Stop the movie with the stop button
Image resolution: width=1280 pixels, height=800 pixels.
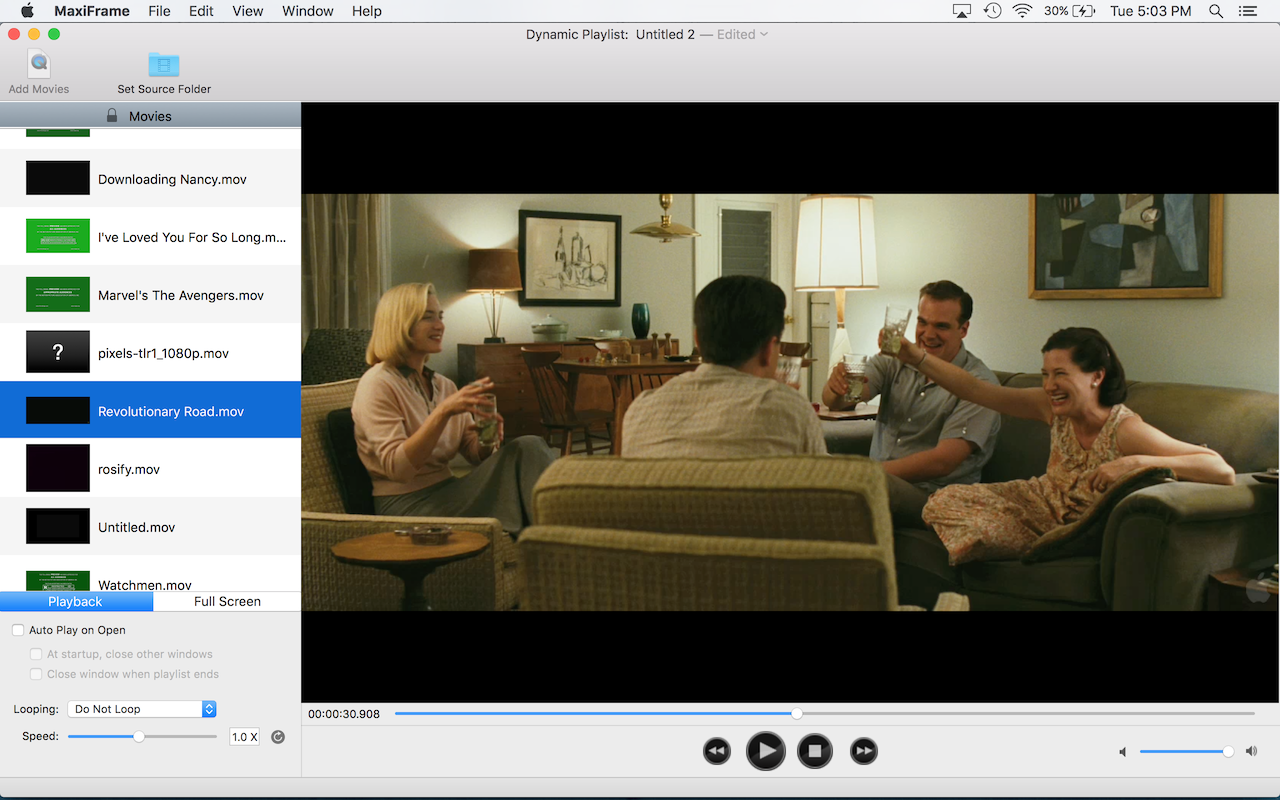(815, 751)
